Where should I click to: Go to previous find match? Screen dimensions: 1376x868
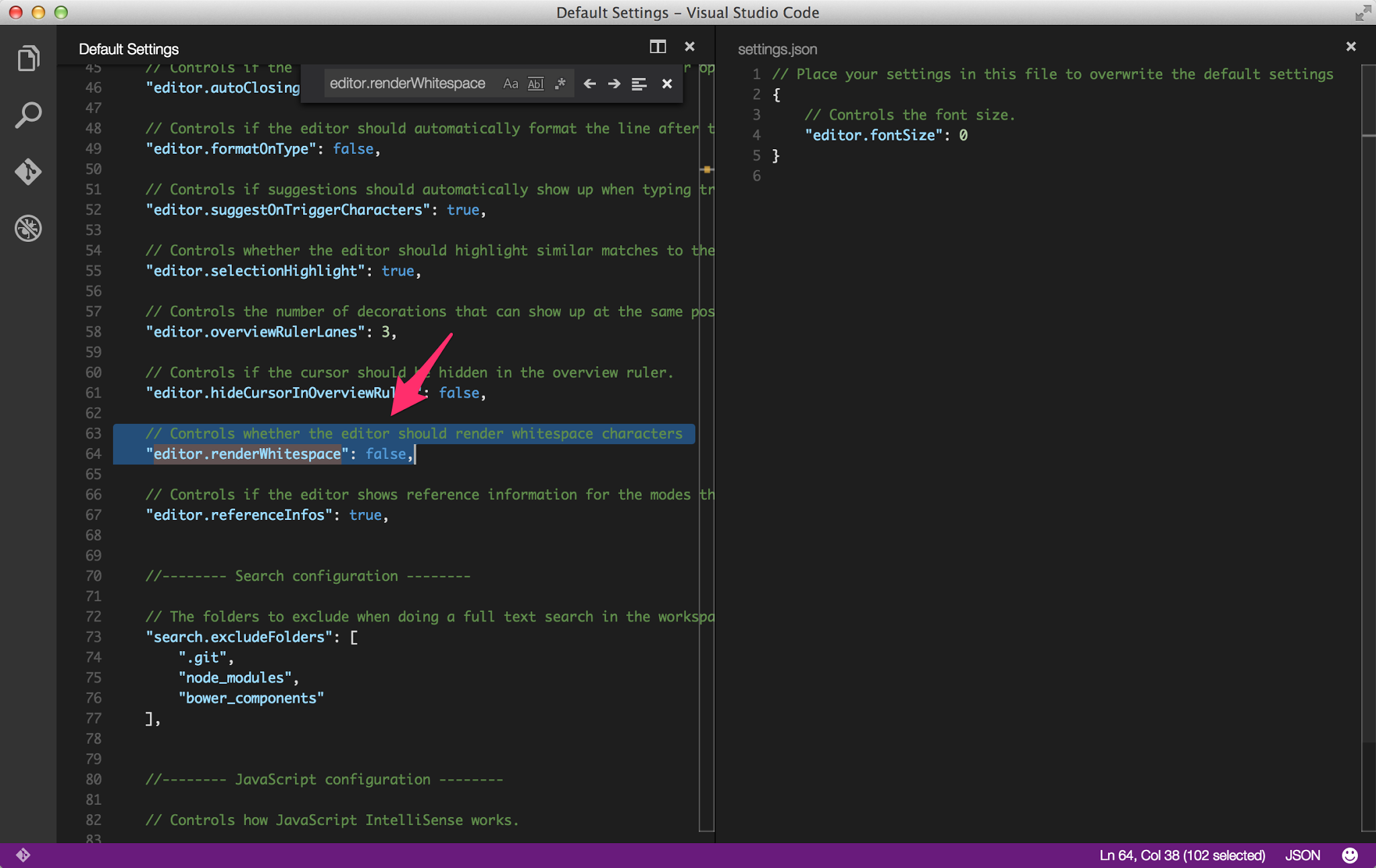[589, 83]
